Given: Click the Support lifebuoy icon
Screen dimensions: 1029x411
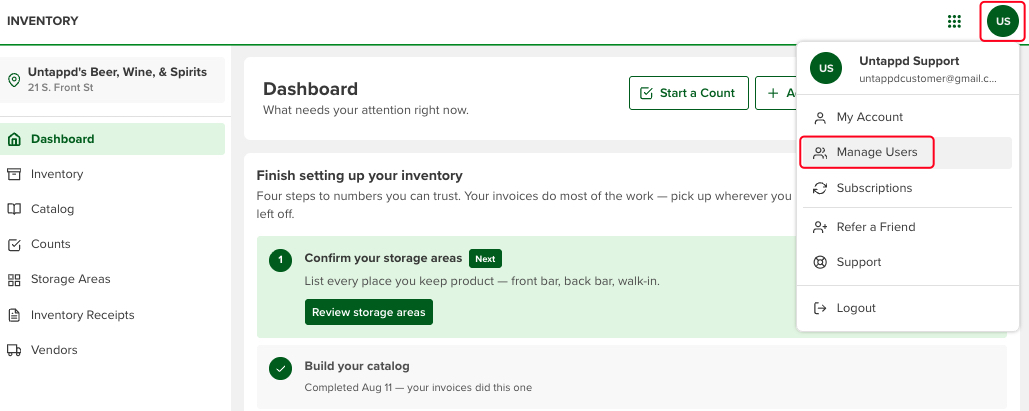Looking at the screenshot, I should pyautogui.click(x=820, y=263).
